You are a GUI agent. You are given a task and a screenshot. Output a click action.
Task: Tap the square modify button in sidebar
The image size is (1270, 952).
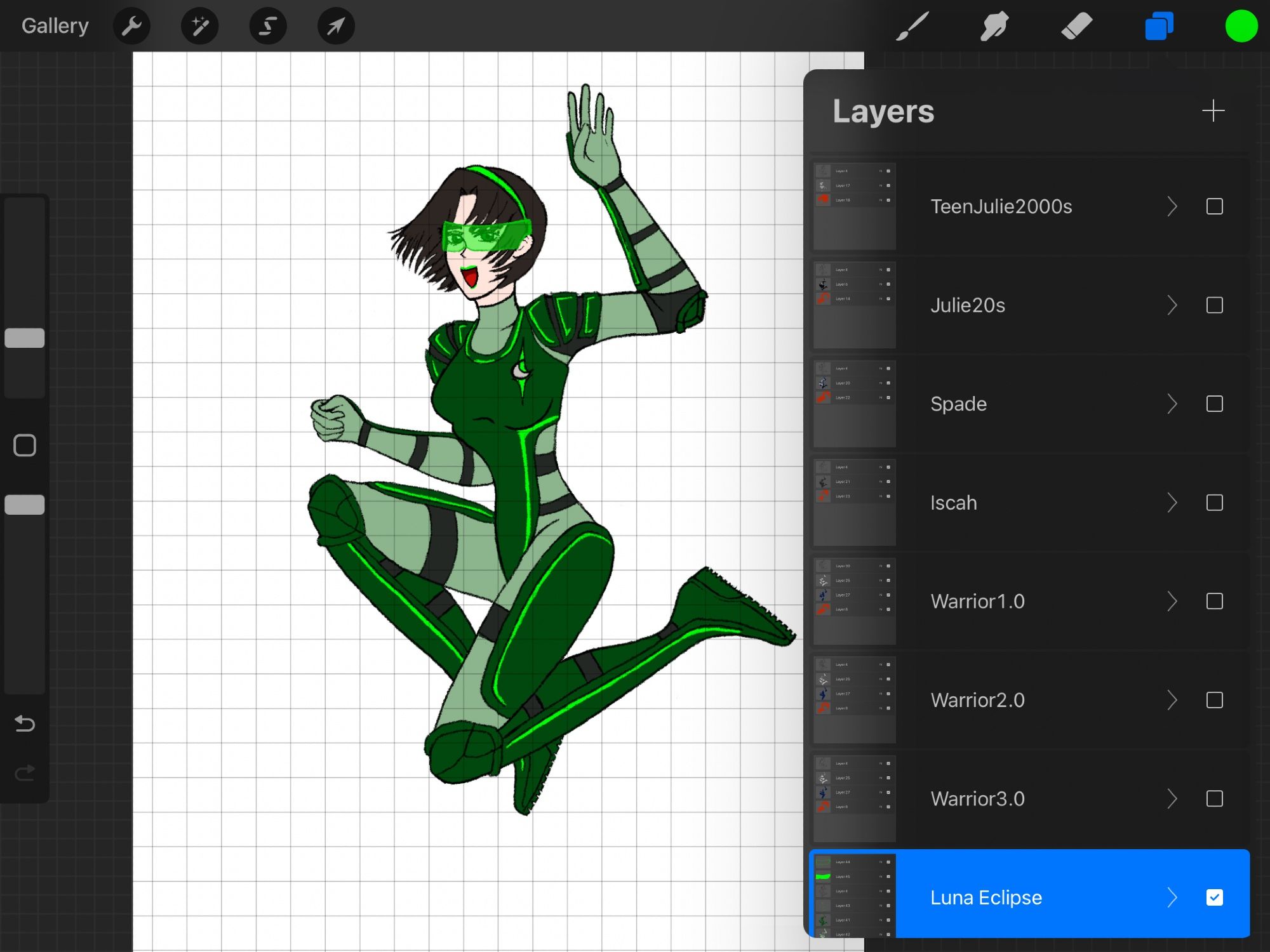[x=25, y=446]
